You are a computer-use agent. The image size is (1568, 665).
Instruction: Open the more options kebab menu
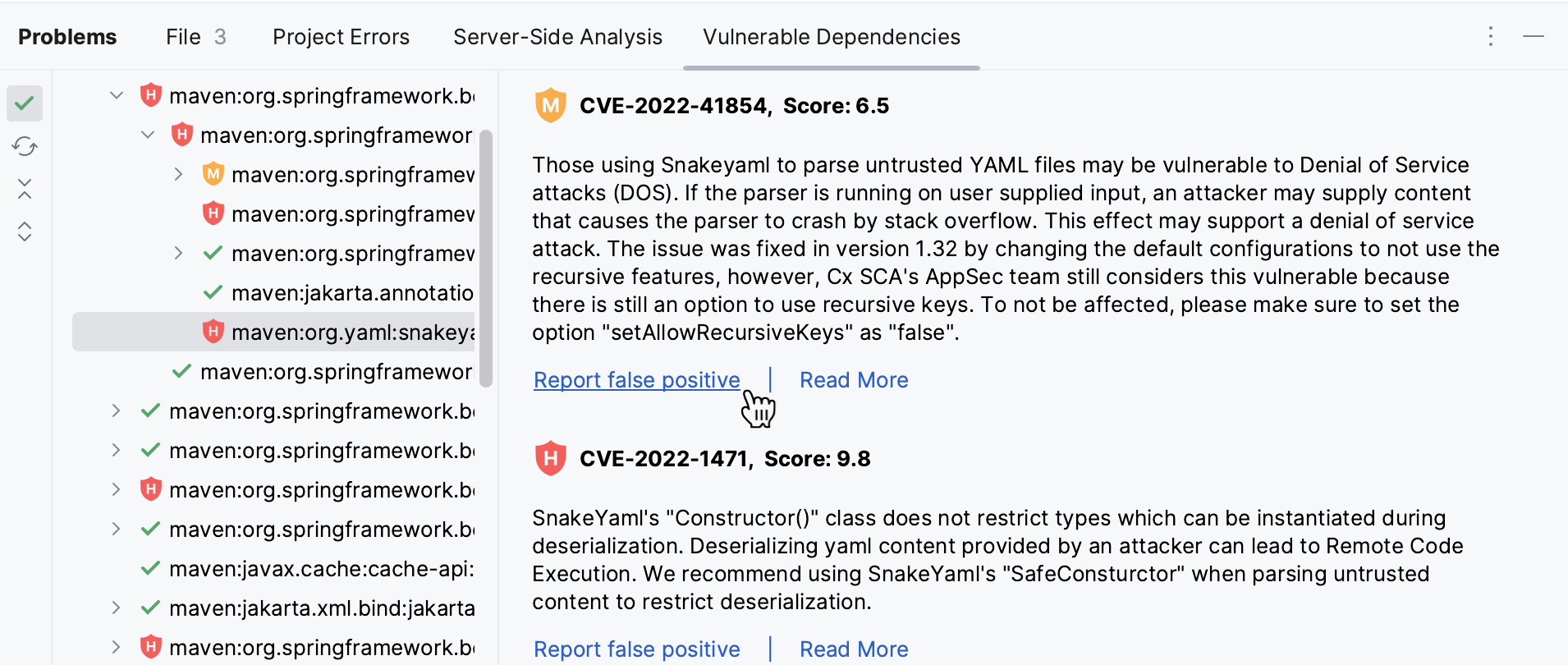tap(1490, 36)
